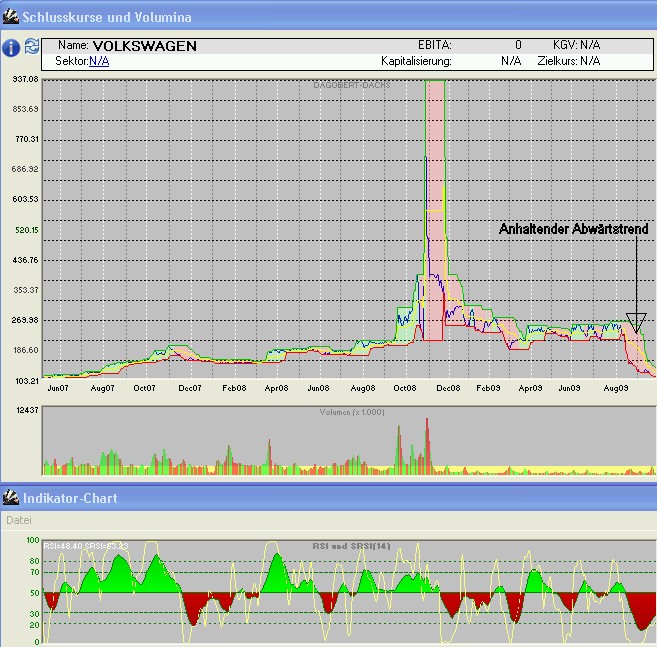657x647 pixels.
Task: Click the KGV N/A value
Action: pyautogui.click(x=590, y=46)
